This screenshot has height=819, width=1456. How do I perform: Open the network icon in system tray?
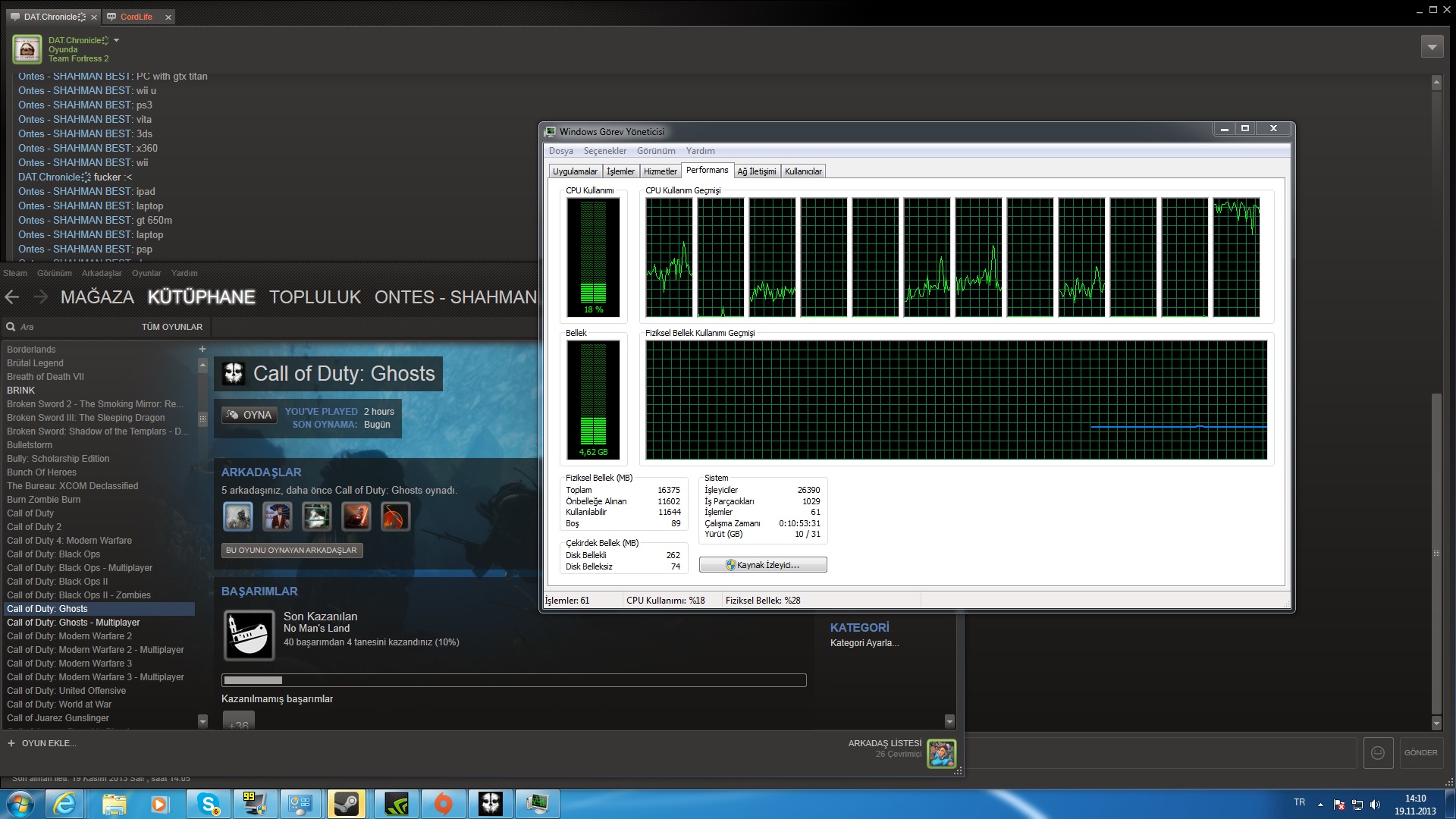point(1357,805)
